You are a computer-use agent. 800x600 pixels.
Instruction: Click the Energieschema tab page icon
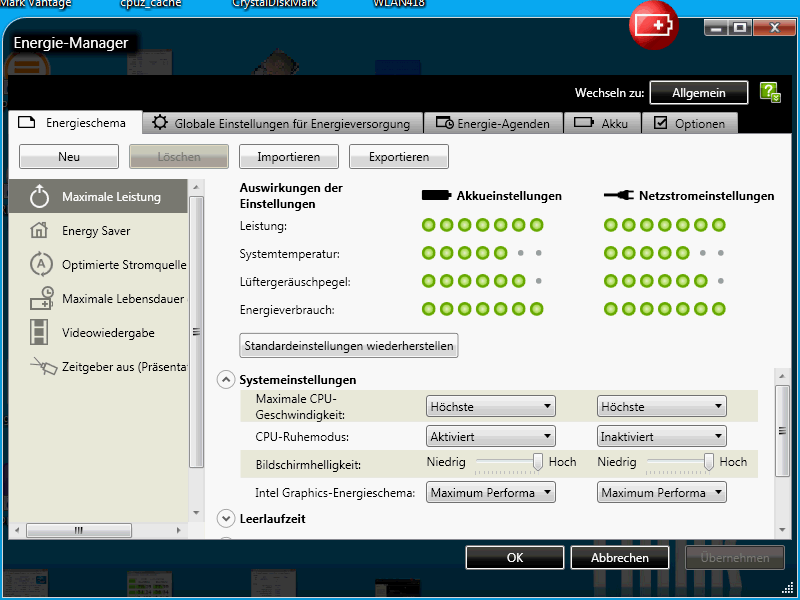coord(27,122)
